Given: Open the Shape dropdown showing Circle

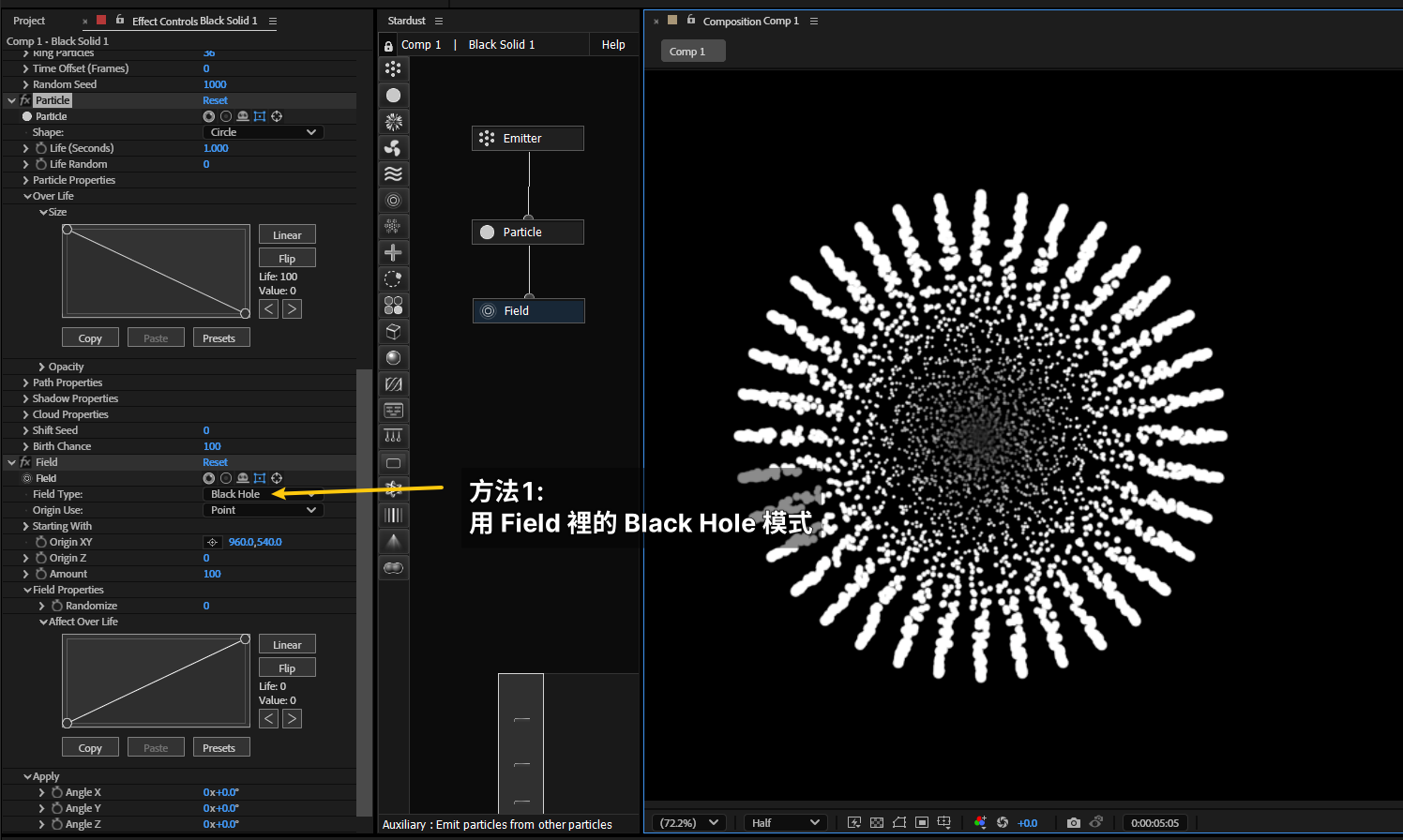Looking at the screenshot, I should (x=263, y=132).
